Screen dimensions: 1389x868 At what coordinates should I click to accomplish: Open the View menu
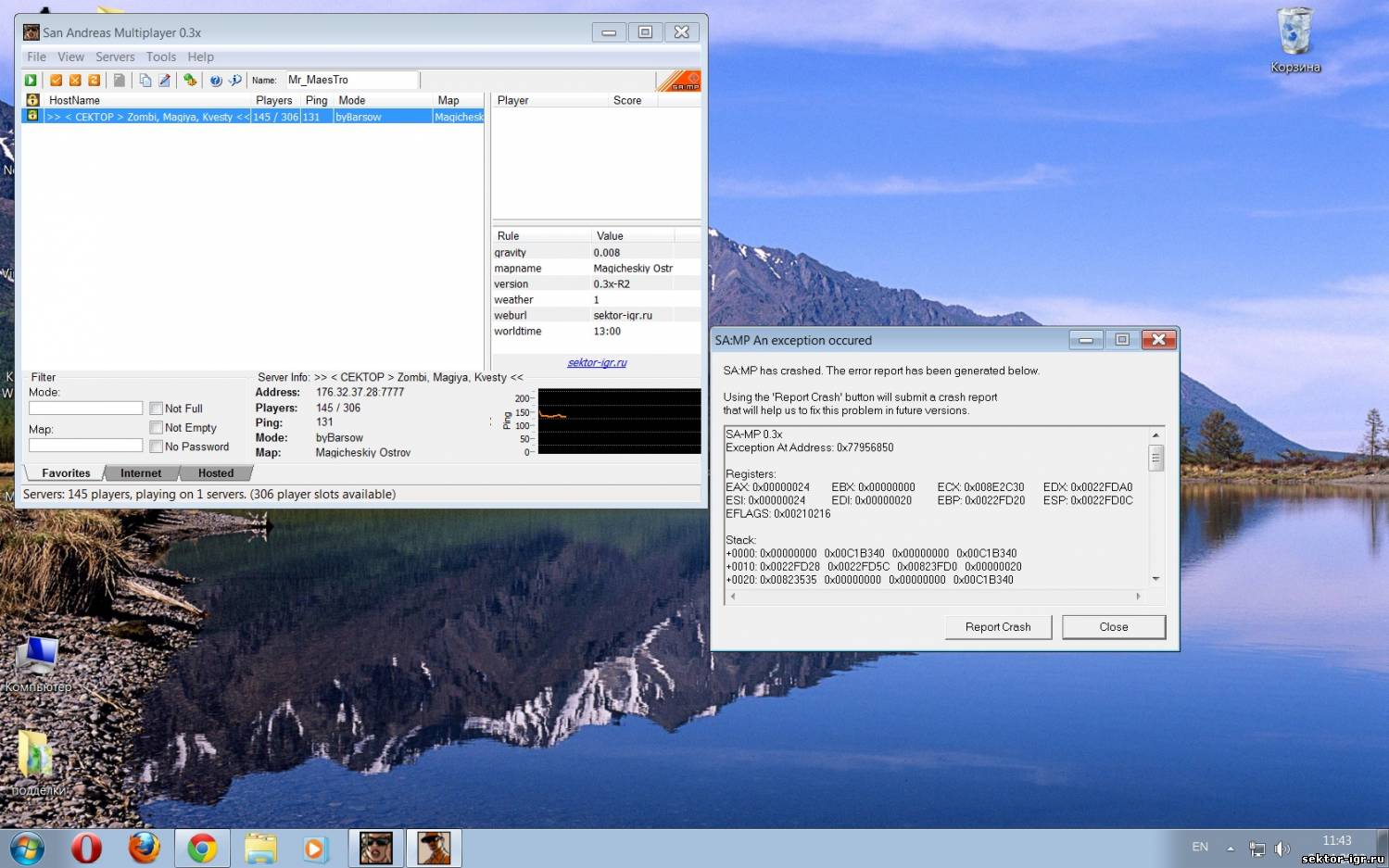click(70, 57)
